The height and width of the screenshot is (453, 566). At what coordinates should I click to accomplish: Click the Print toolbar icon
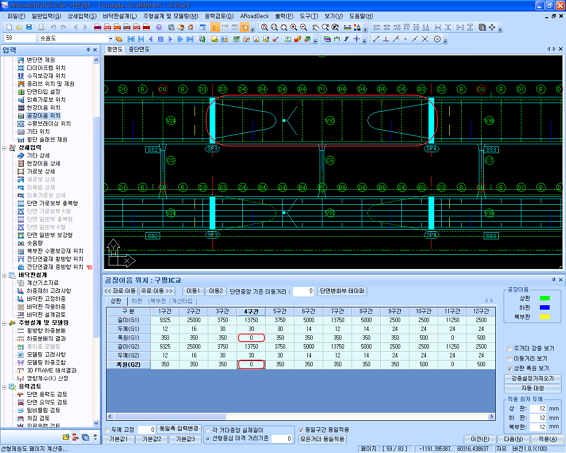[42, 27]
